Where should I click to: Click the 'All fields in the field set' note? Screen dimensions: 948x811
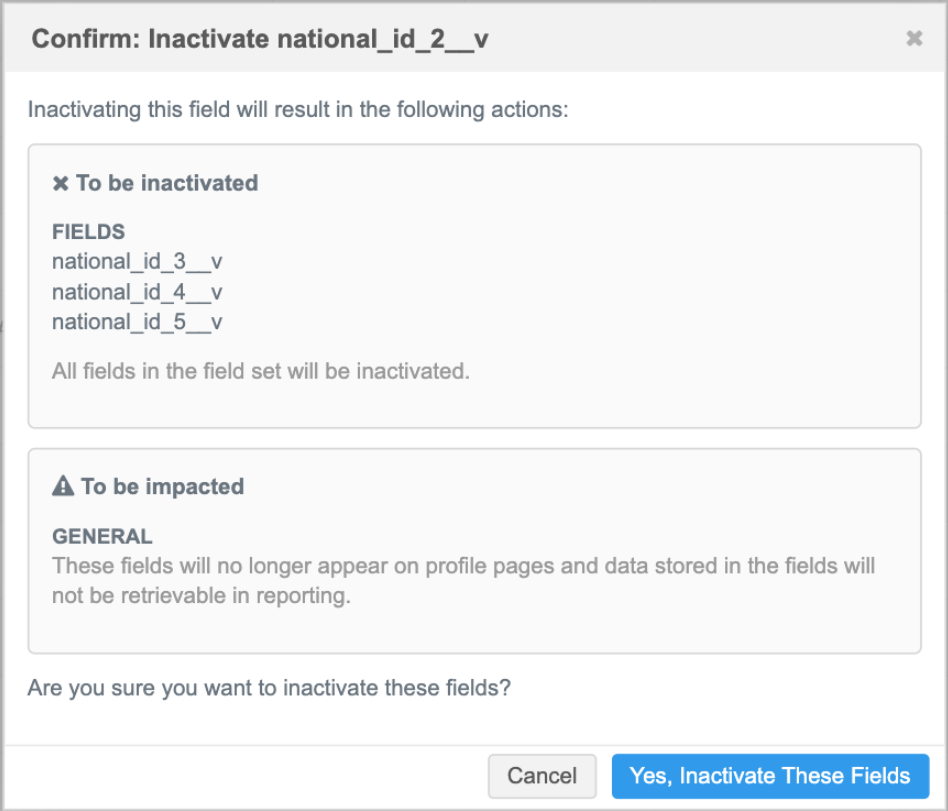point(260,372)
